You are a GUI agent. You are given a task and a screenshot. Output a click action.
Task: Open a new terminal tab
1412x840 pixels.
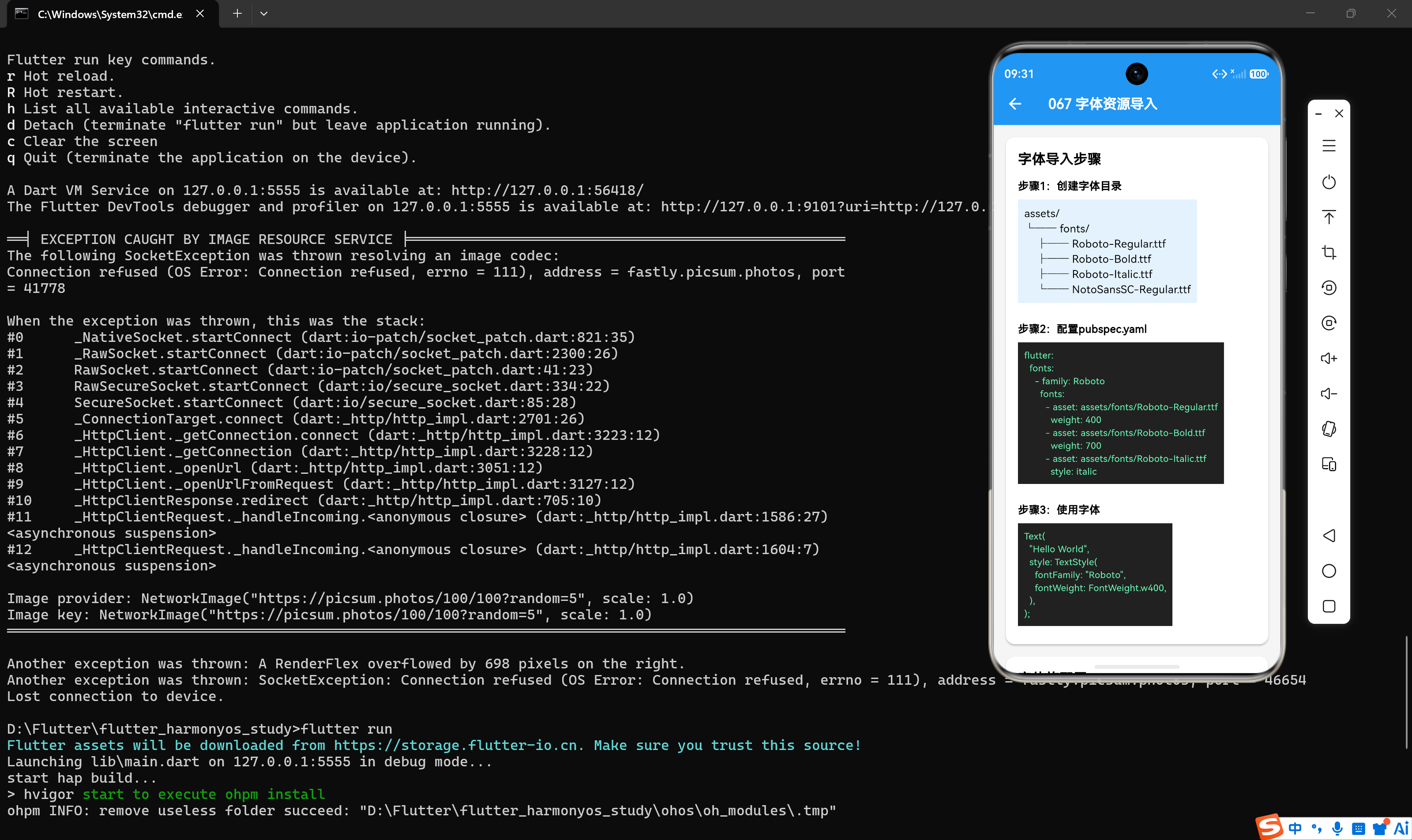[237, 13]
